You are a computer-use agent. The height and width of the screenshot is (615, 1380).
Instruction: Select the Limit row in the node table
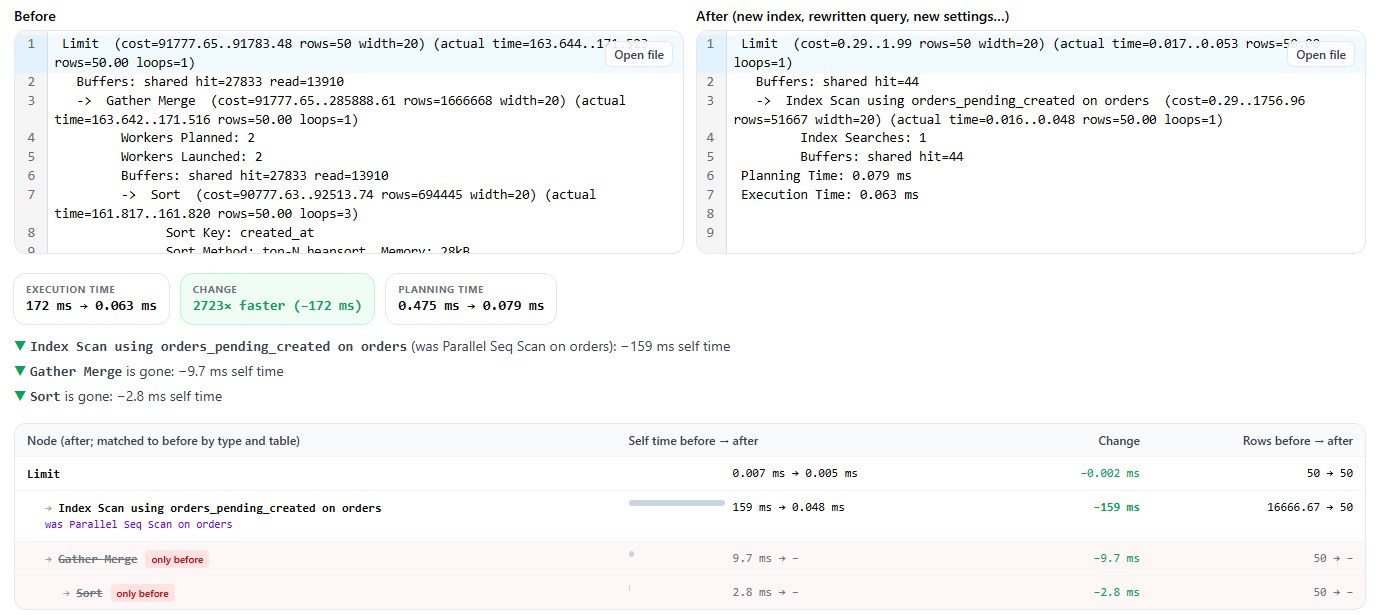690,474
